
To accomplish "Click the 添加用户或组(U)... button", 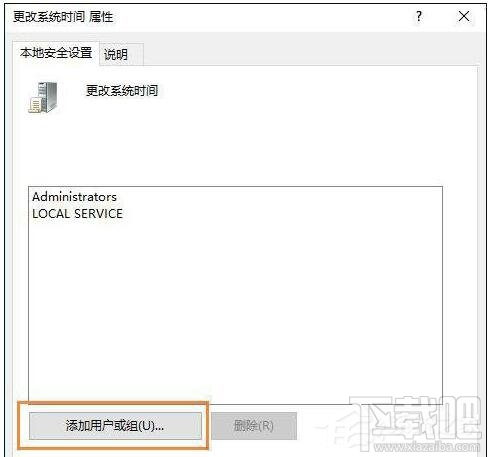I will [115, 426].
